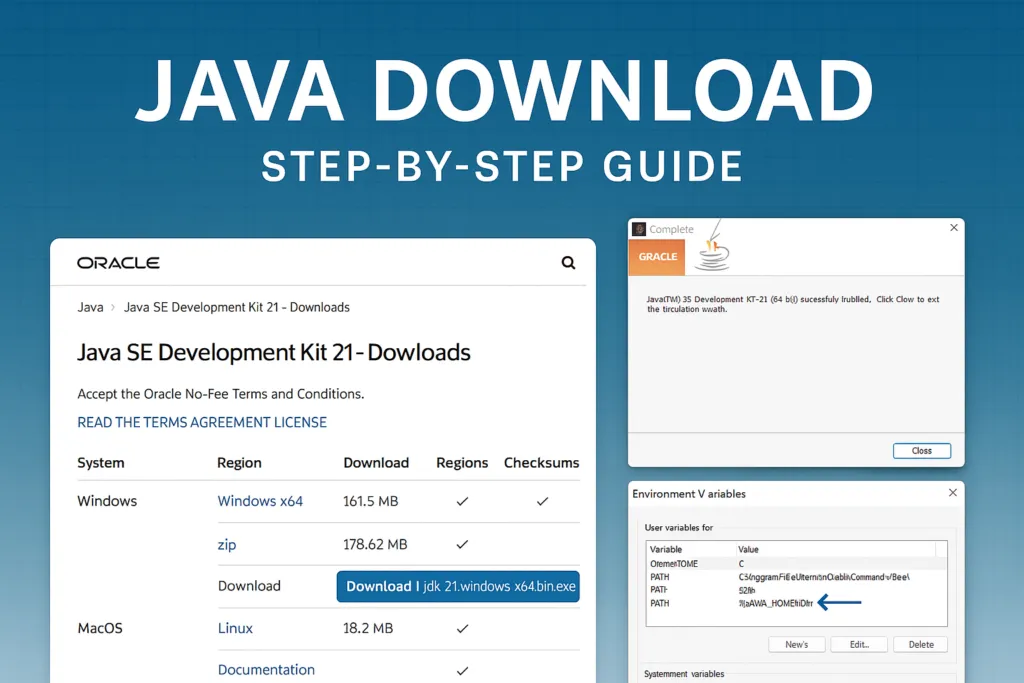Image resolution: width=1024 pixels, height=683 pixels.
Task: Click the Linux link in downloads table
Action: coord(235,628)
